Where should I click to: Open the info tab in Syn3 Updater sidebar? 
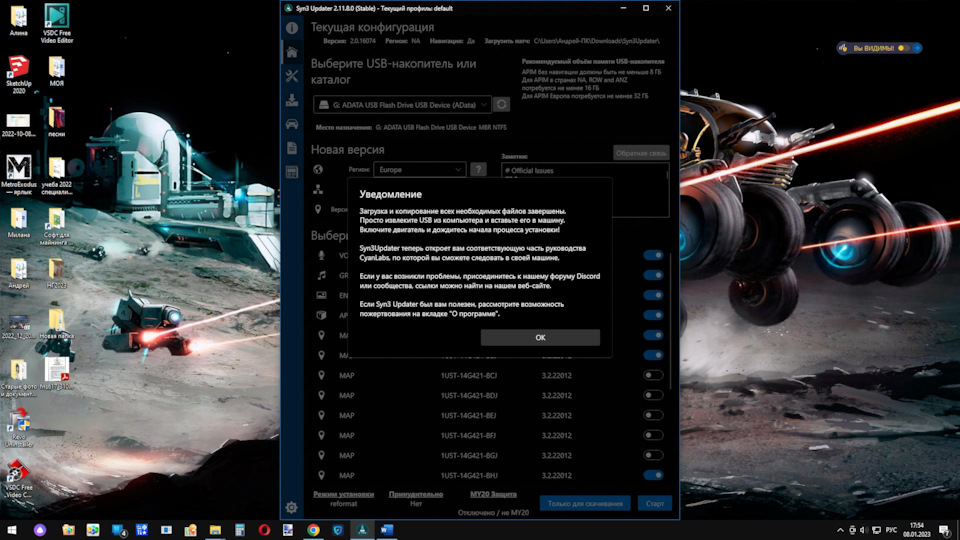(292, 28)
